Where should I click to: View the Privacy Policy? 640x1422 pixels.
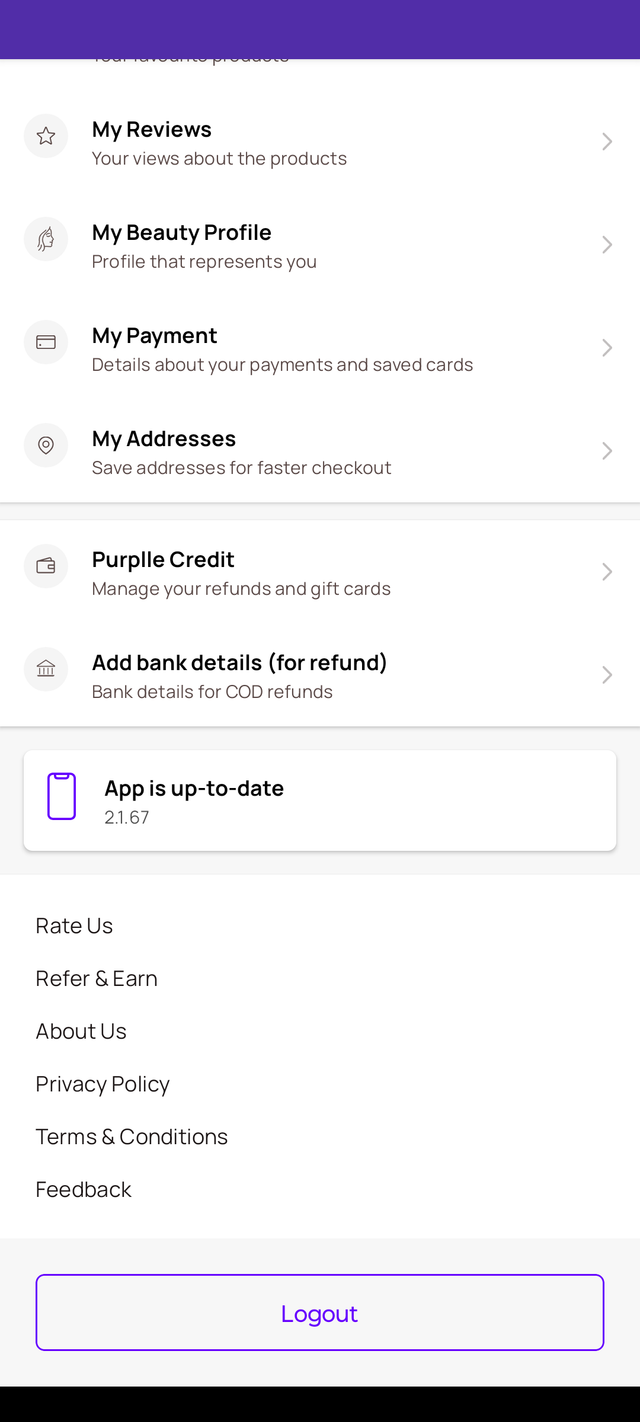[103, 1084]
